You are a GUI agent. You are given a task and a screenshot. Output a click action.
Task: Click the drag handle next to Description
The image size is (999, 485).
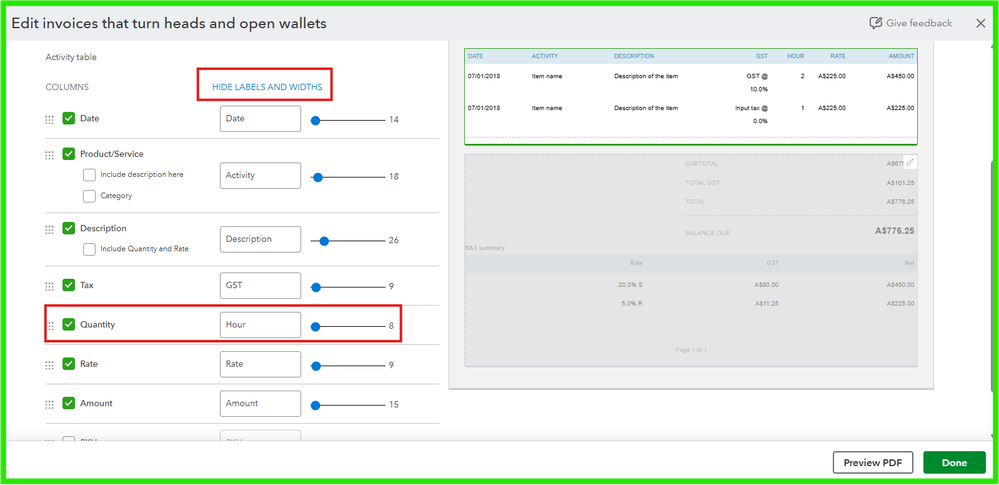pos(50,229)
